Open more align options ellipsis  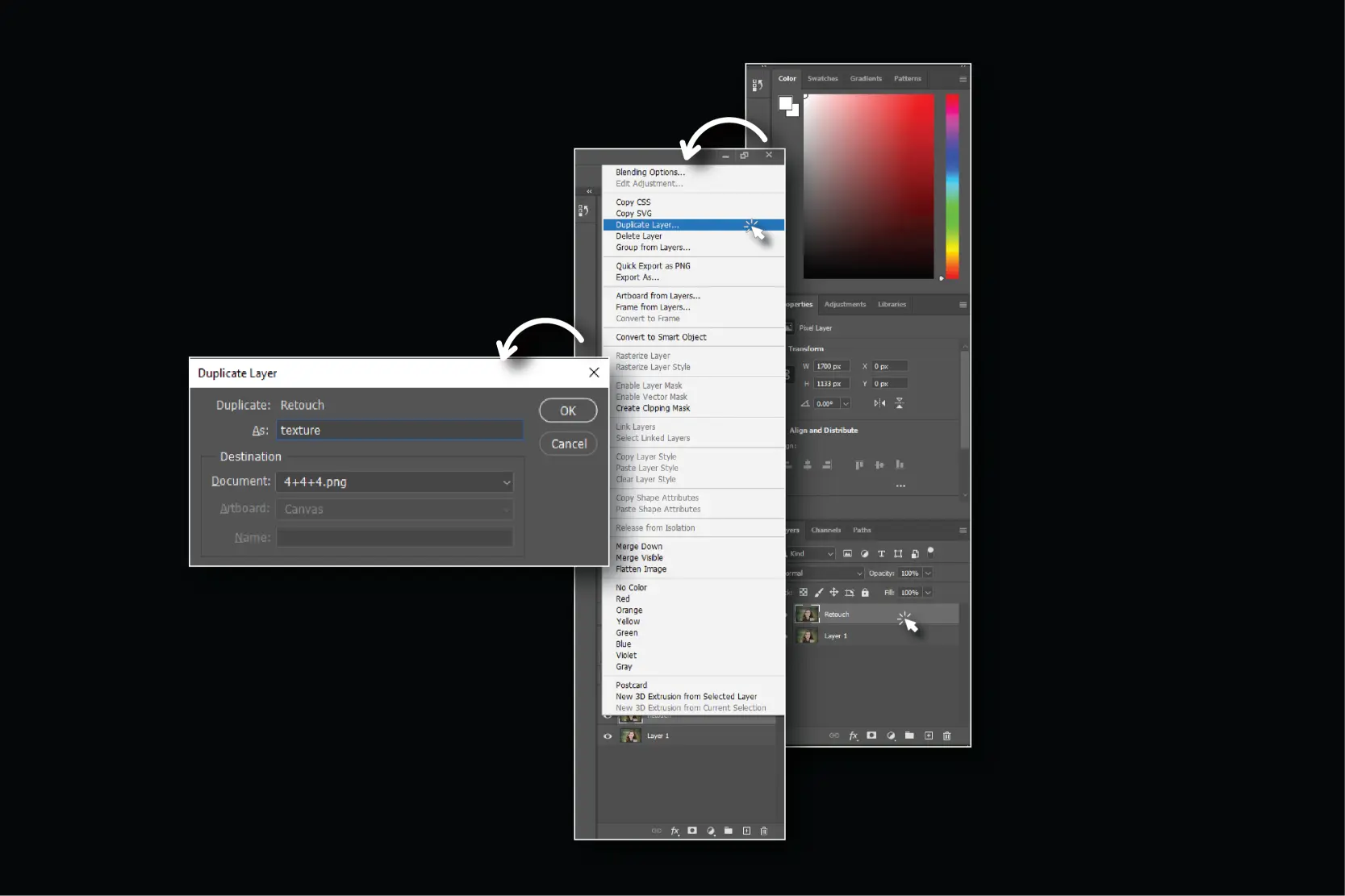tap(900, 486)
